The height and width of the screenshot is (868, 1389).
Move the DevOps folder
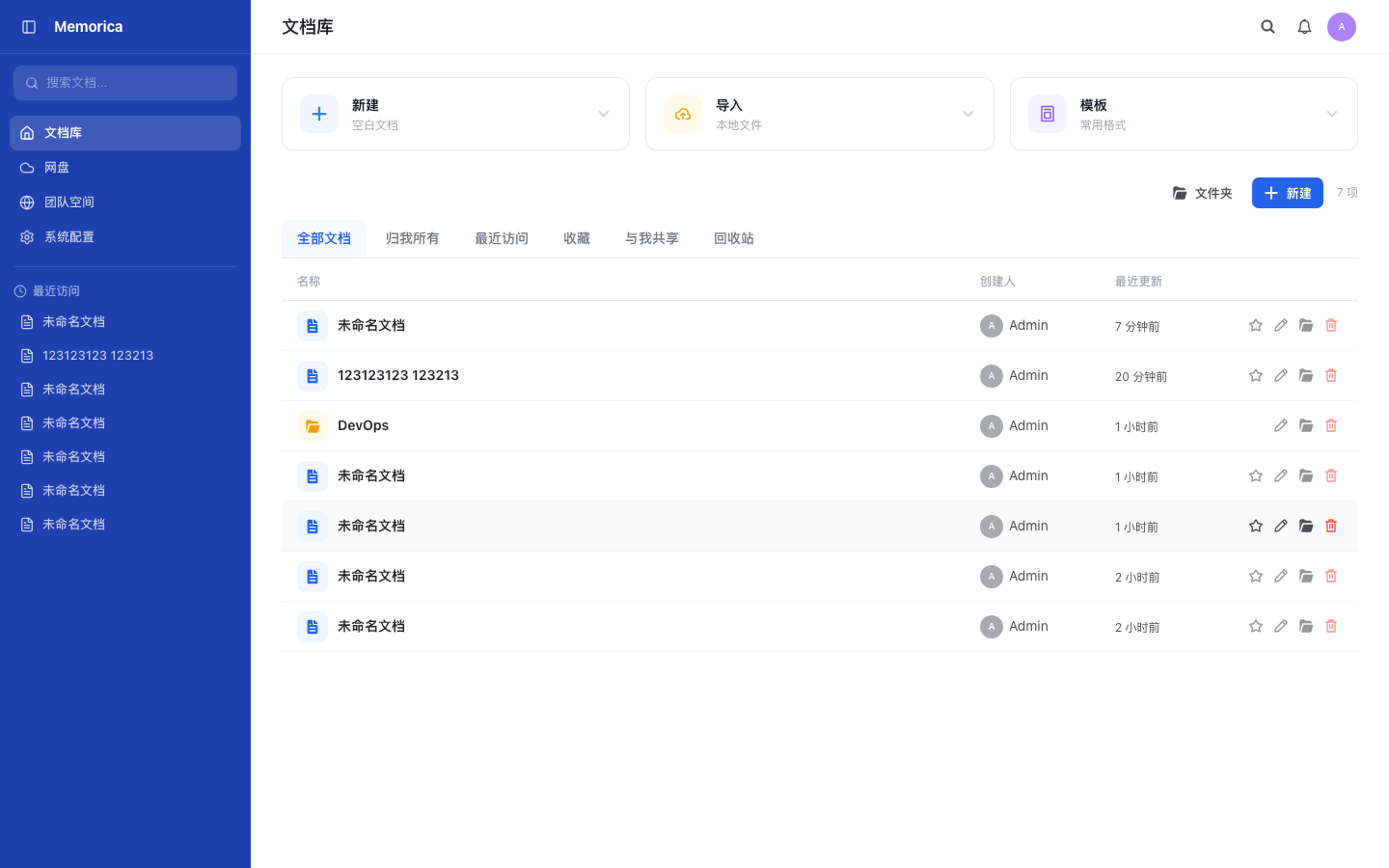(x=1306, y=426)
